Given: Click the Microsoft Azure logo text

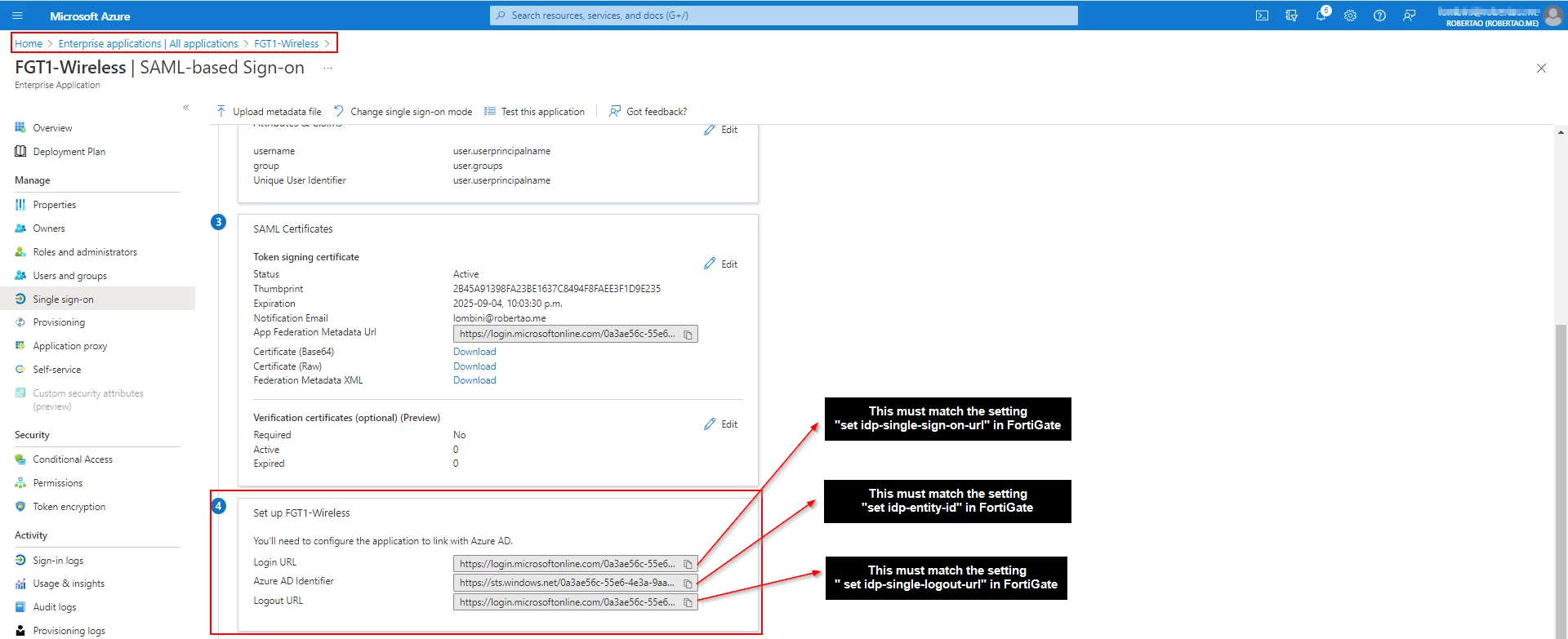Looking at the screenshot, I should coord(90,16).
